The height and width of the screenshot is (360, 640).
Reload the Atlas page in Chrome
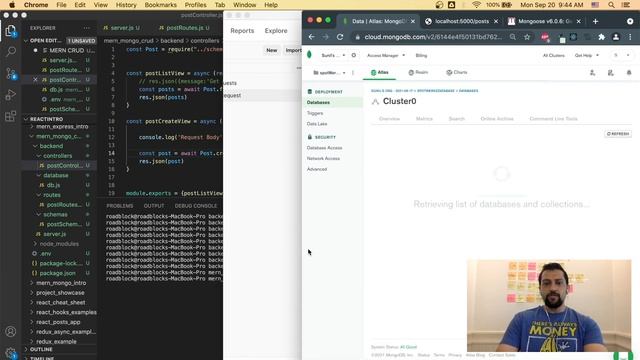pos(340,37)
